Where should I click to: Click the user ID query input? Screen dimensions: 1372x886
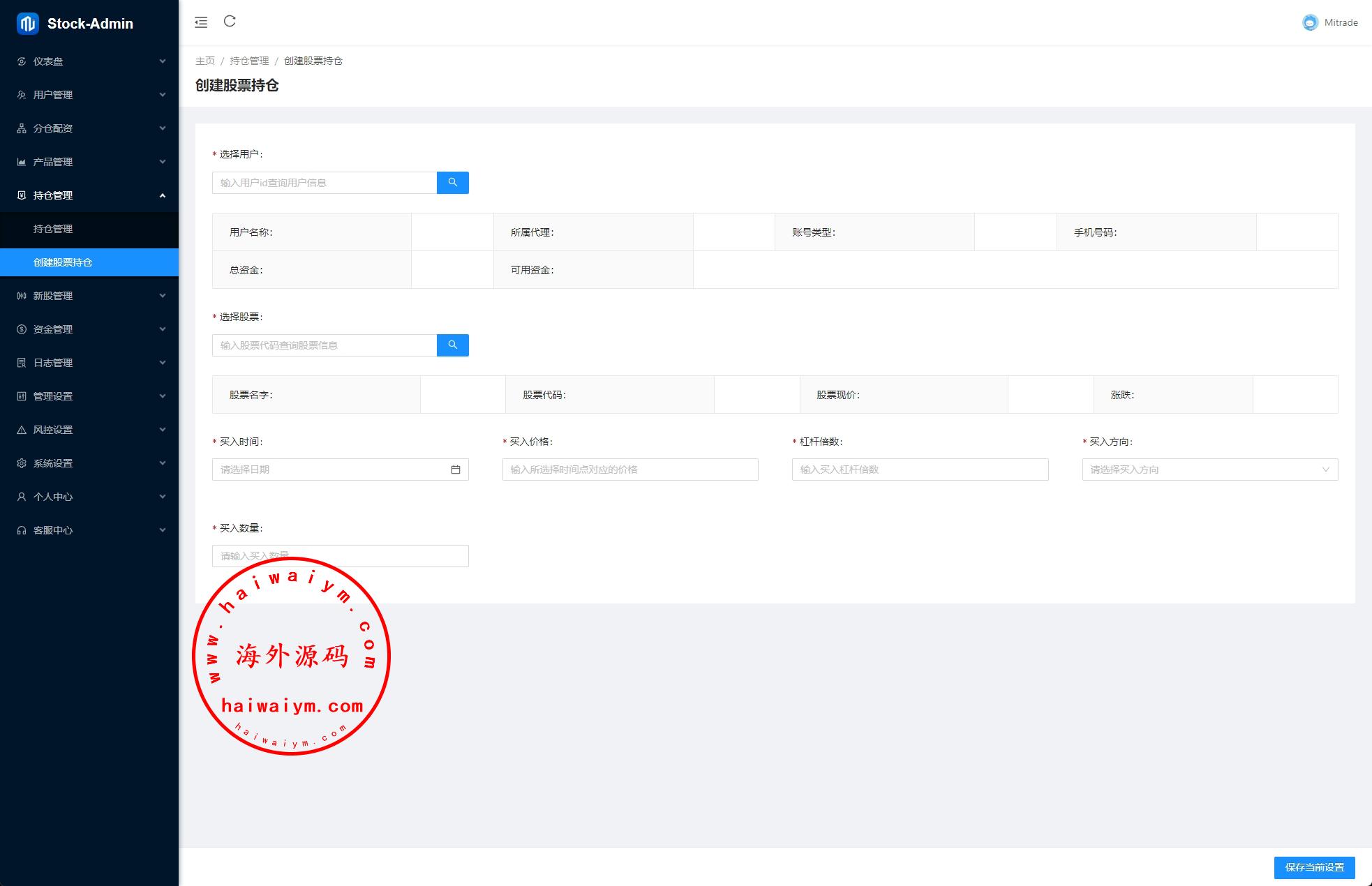tap(325, 183)
